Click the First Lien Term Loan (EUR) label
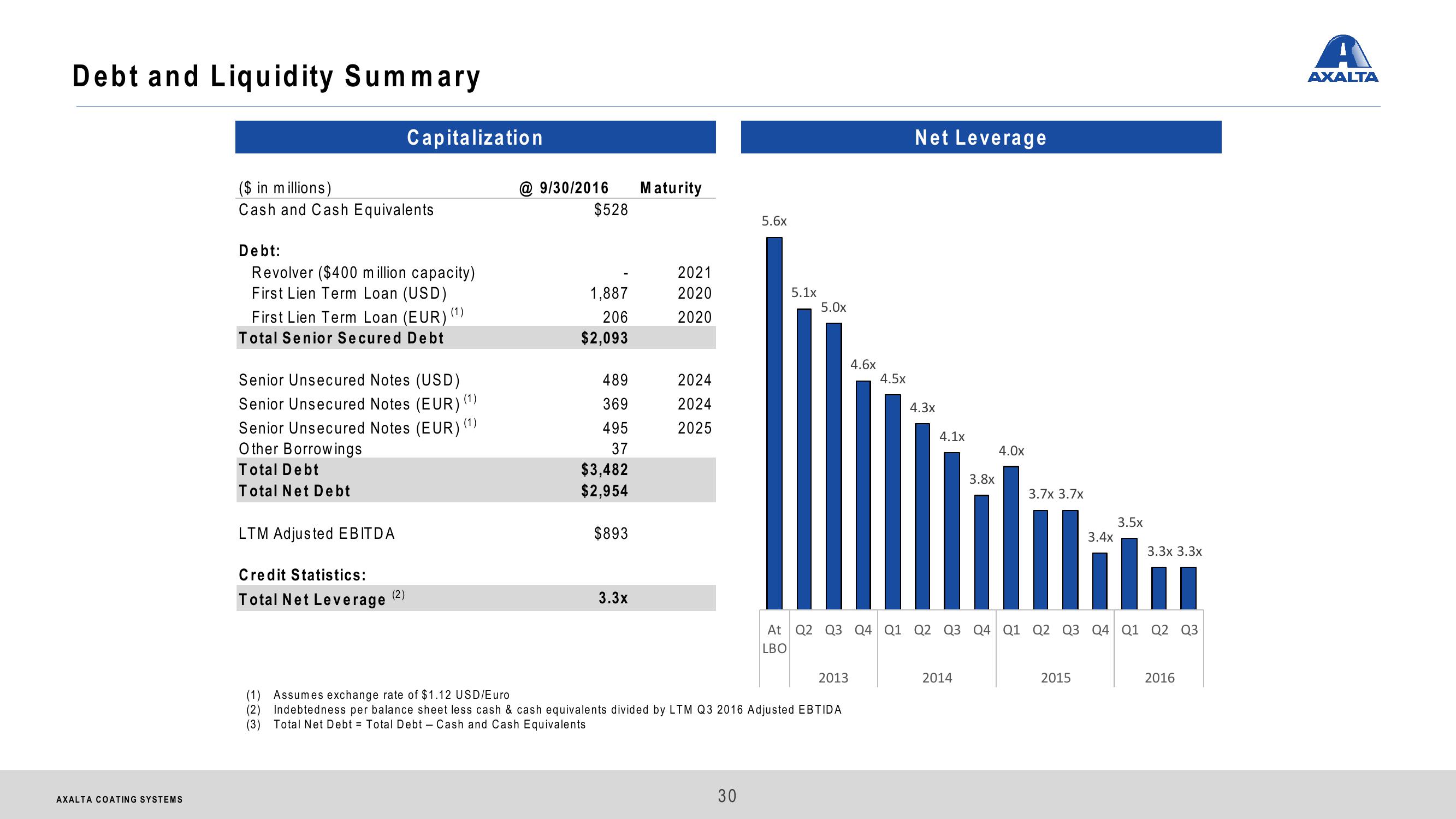The height and width of the screenshot is (819, 1456). 357,316
